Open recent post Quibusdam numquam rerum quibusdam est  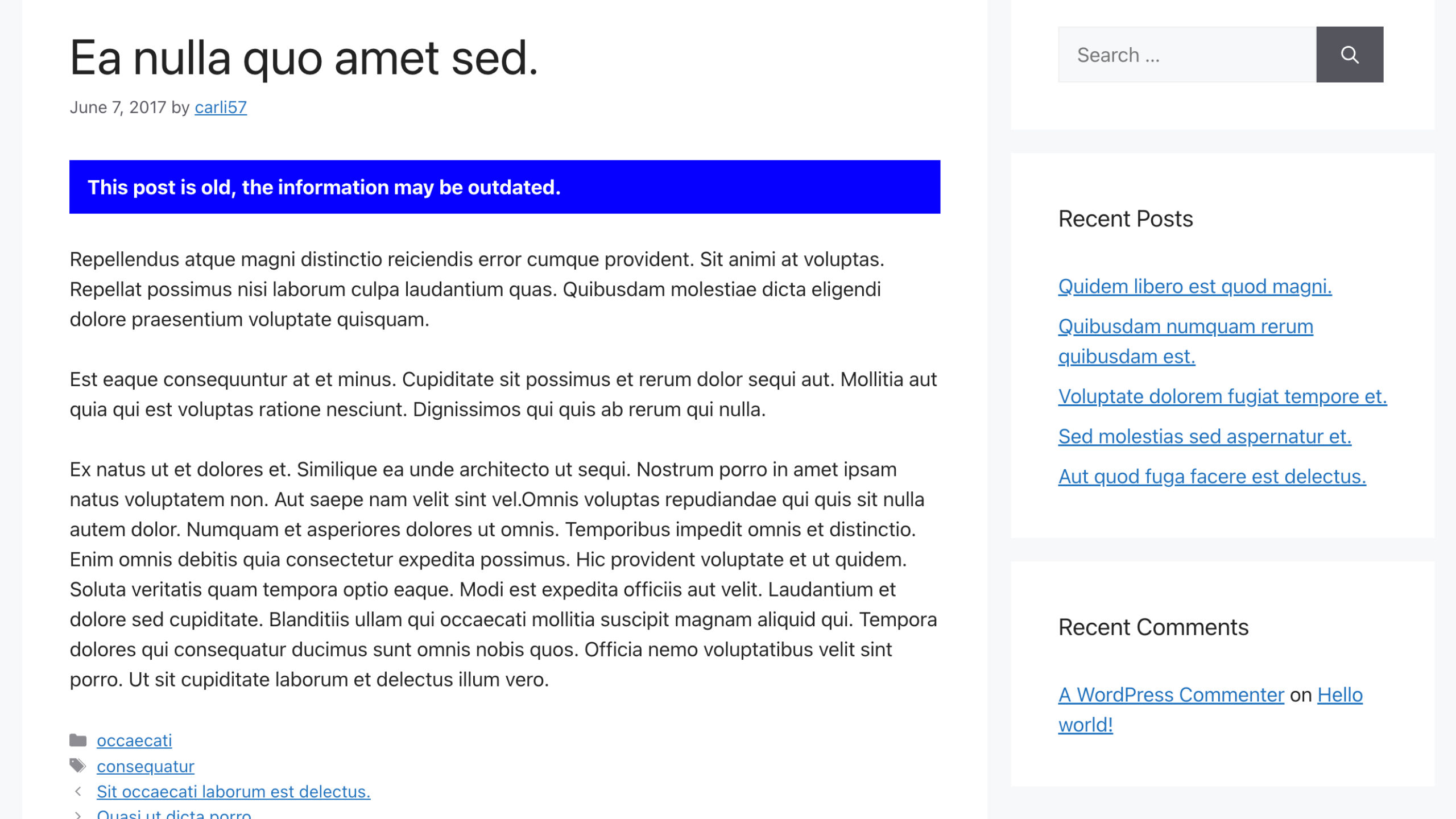1185,327
